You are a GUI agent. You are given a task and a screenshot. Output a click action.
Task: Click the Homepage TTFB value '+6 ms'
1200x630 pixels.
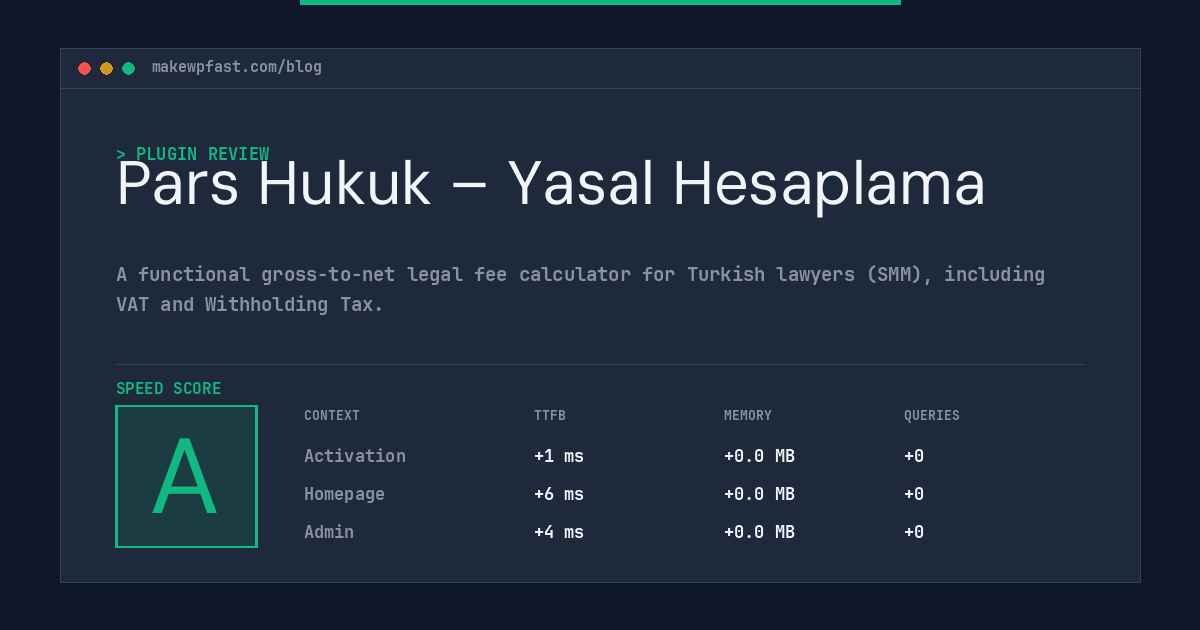559,494
